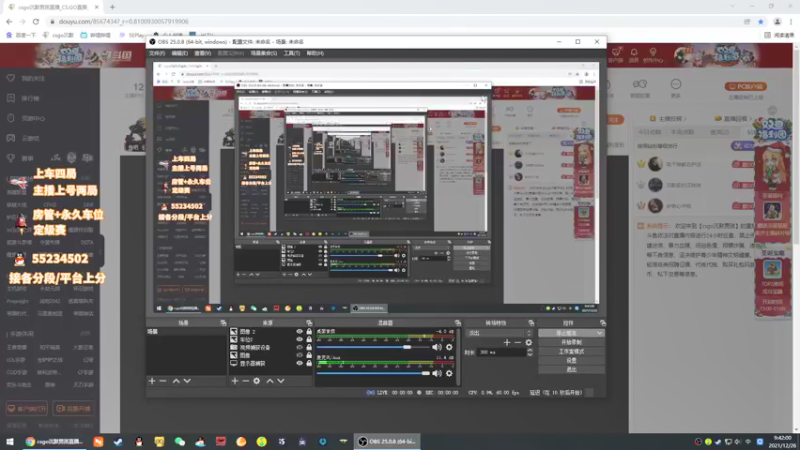The width and height of the screenshot is (800, 450).
Task: Toggle visibility of the 显示器捕获 source
Action: pos(299,363)
